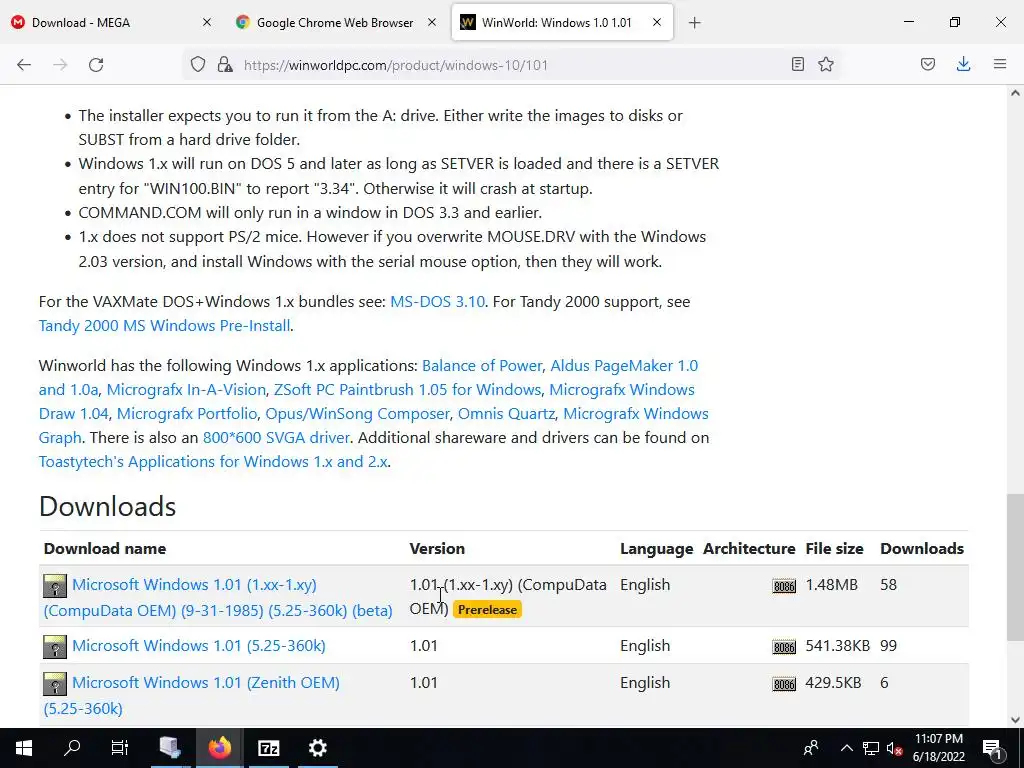Image resolution: width=1024 pixels, height=768 pixels.
Task: Open Tandy 2000 MS Windows Pre-Install link
Action: point(164,326)
